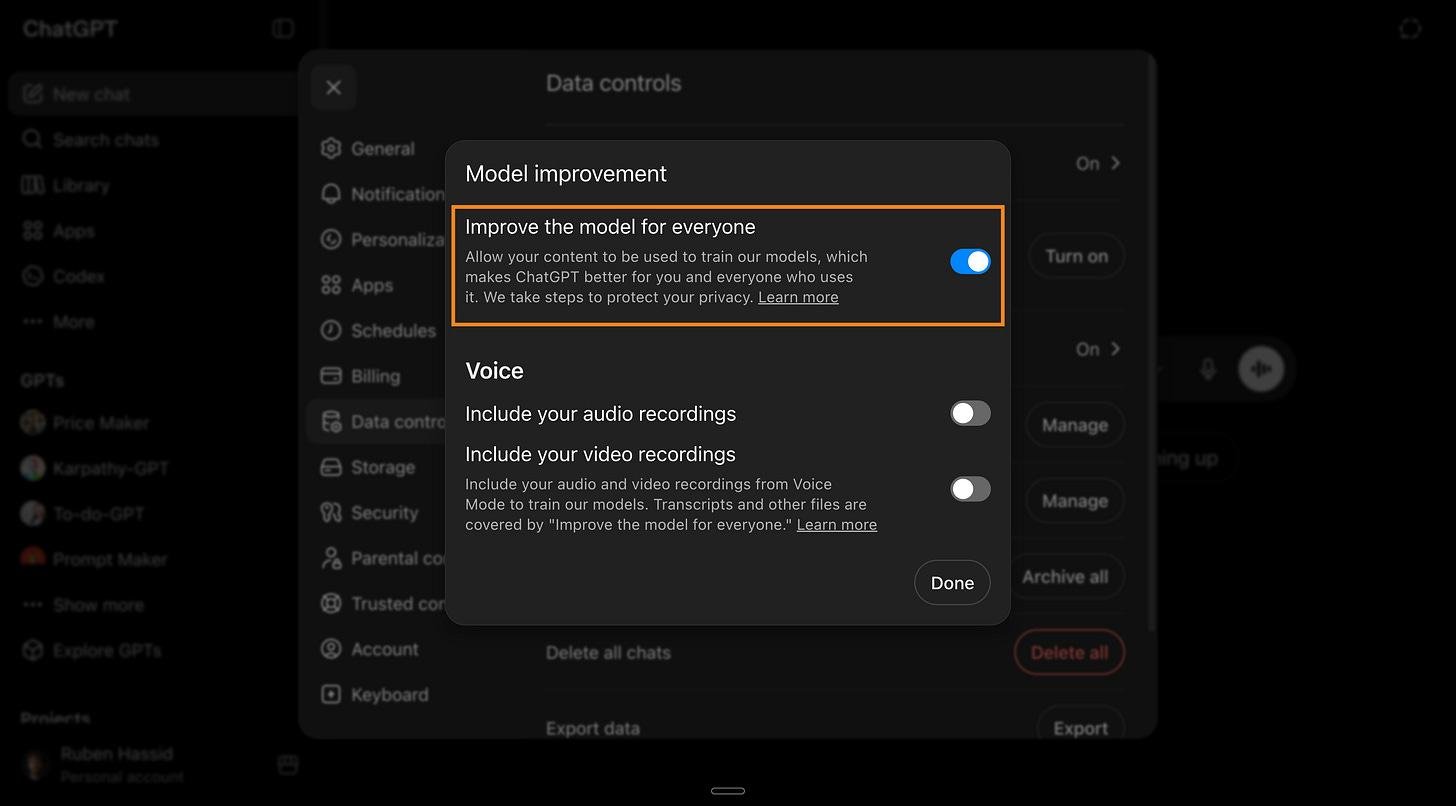The image size is (1456, 806).
Task: Click the dashed circle icon at top right
Action: [x=1410, y=29]
